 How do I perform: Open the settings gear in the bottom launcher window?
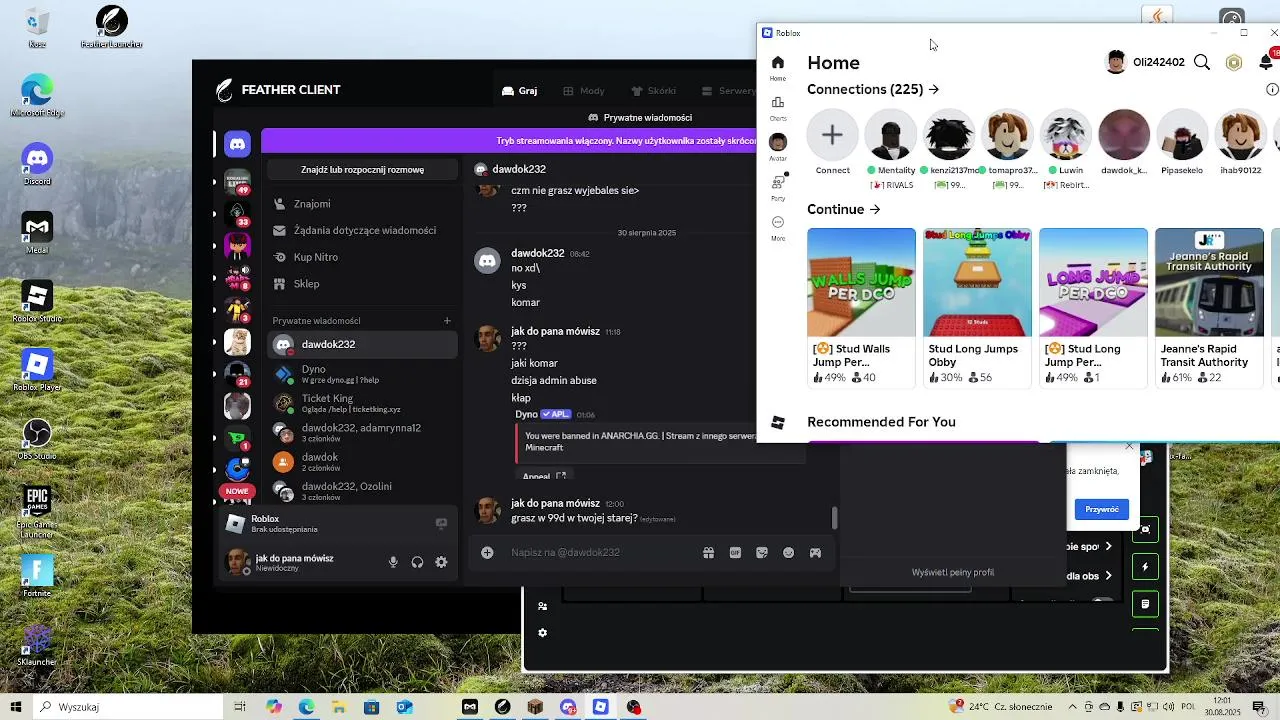pyautogui.click(x=542, y=633)
